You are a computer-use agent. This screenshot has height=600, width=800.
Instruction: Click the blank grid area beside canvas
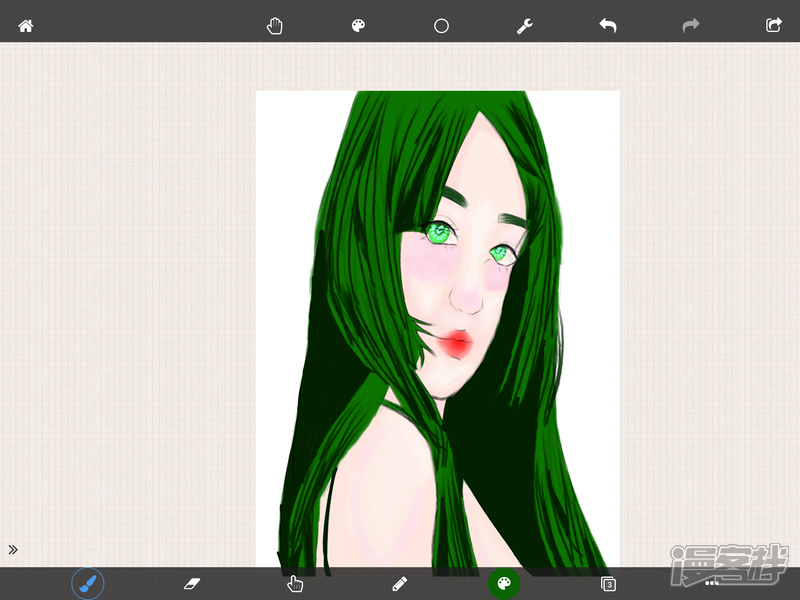130,300
